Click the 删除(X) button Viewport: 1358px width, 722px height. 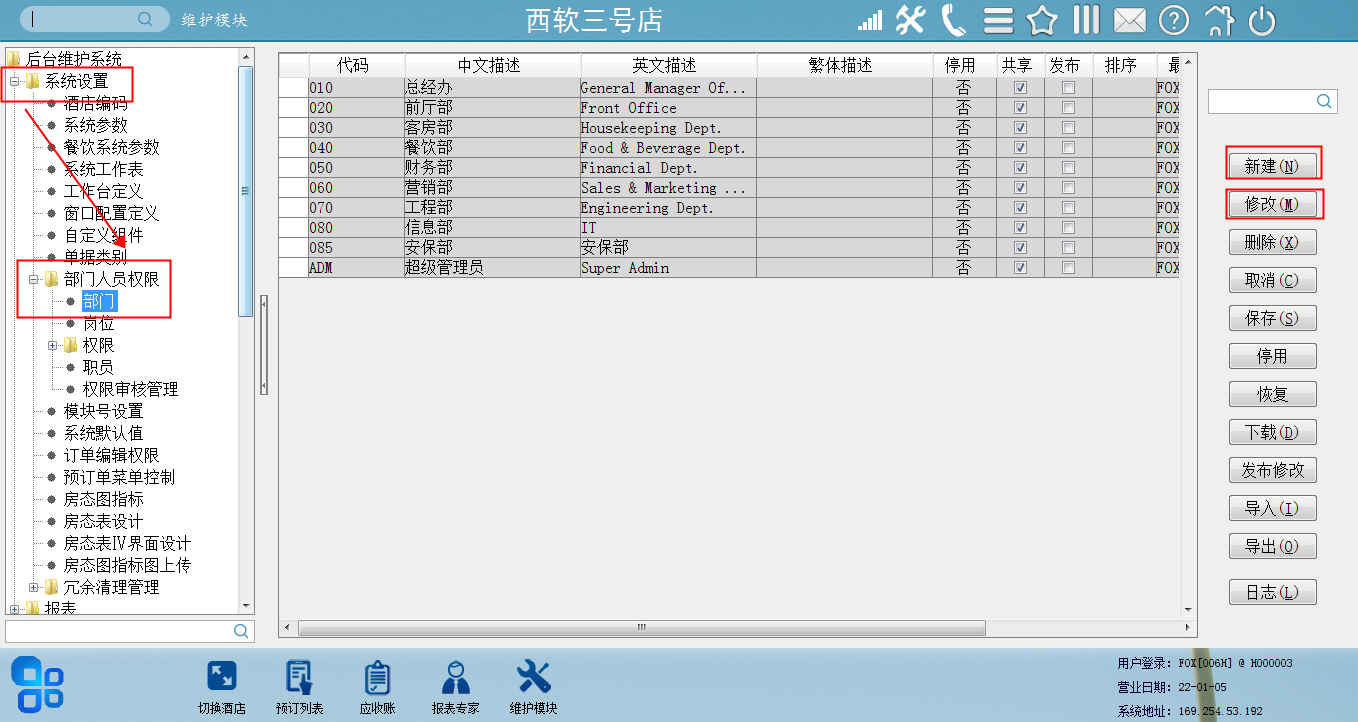coord(1272,242)
